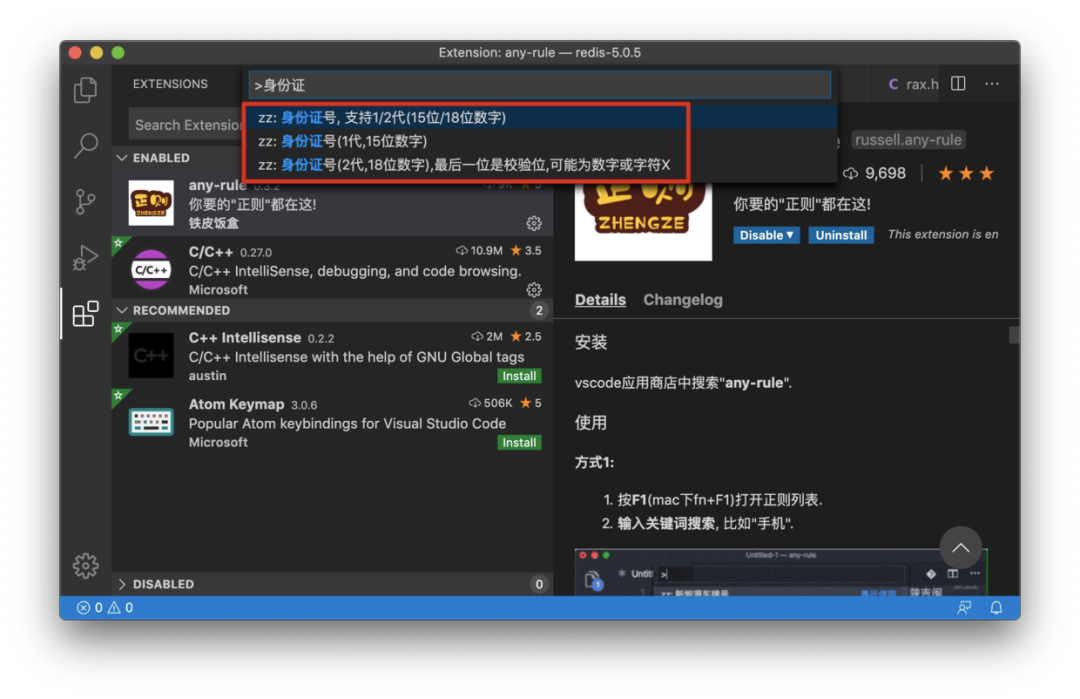Open the gear menu on the C/C++ extension

[533, 290]
